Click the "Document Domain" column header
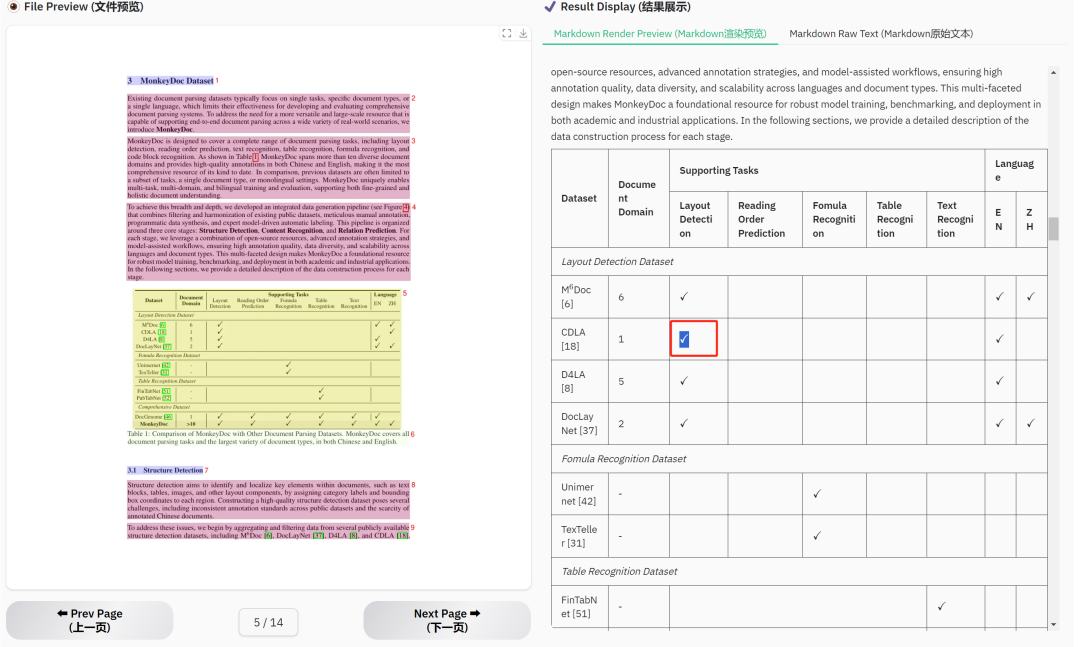The image size is (1080, 647). (x=638, y=198)
